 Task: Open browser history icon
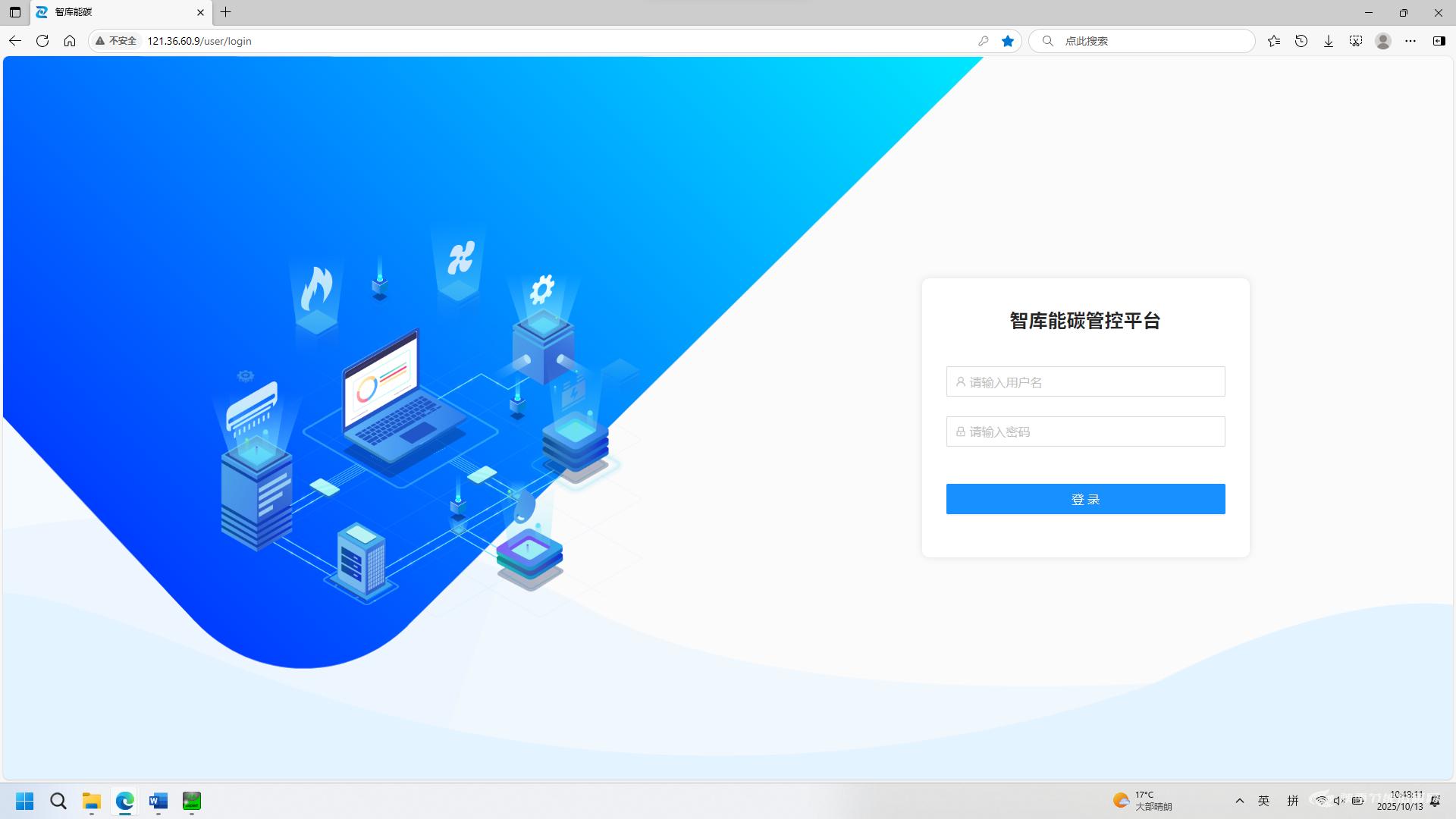coord(1301,41)
